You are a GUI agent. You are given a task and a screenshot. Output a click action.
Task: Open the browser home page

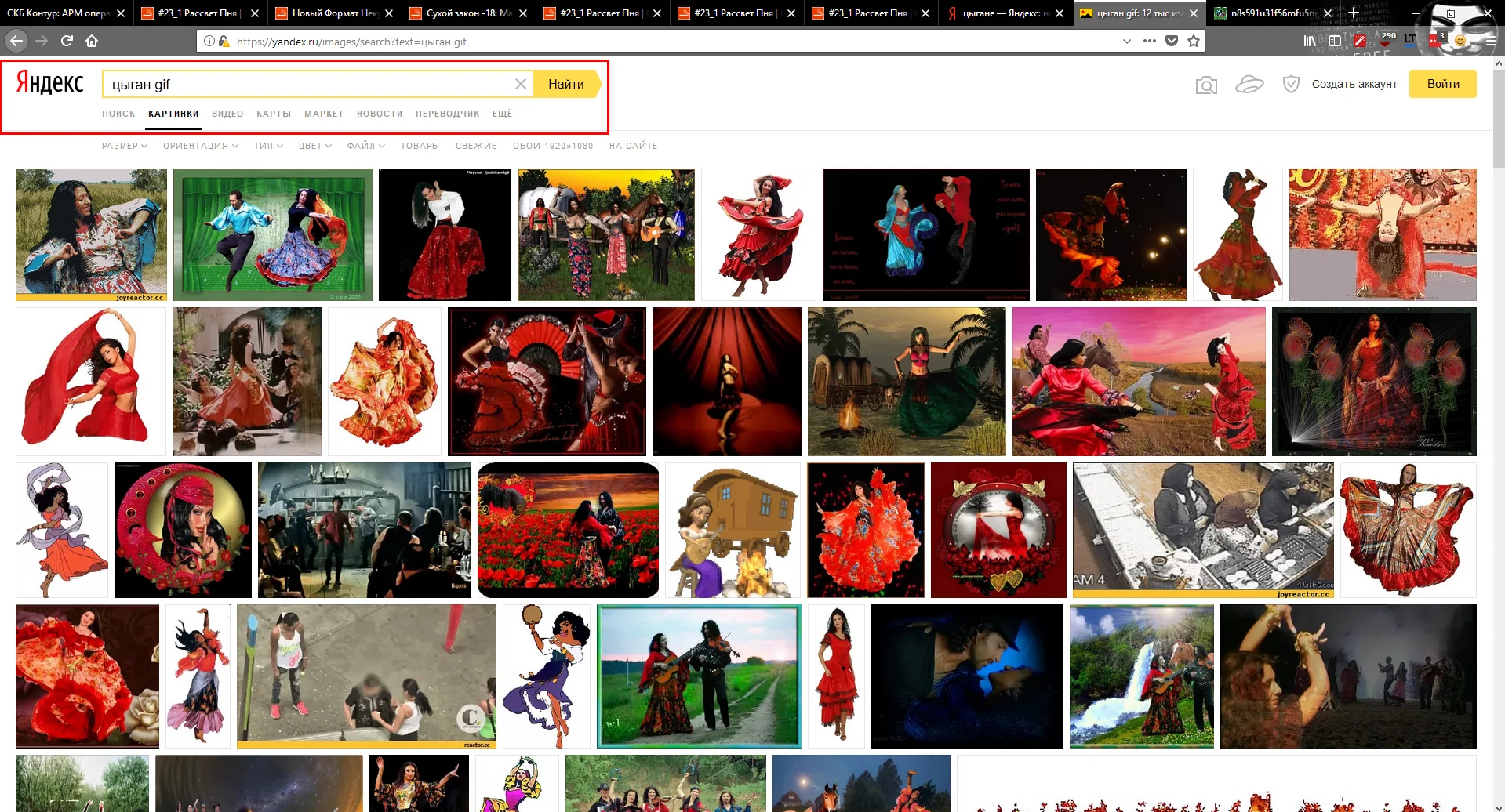[x=92, y=41]
